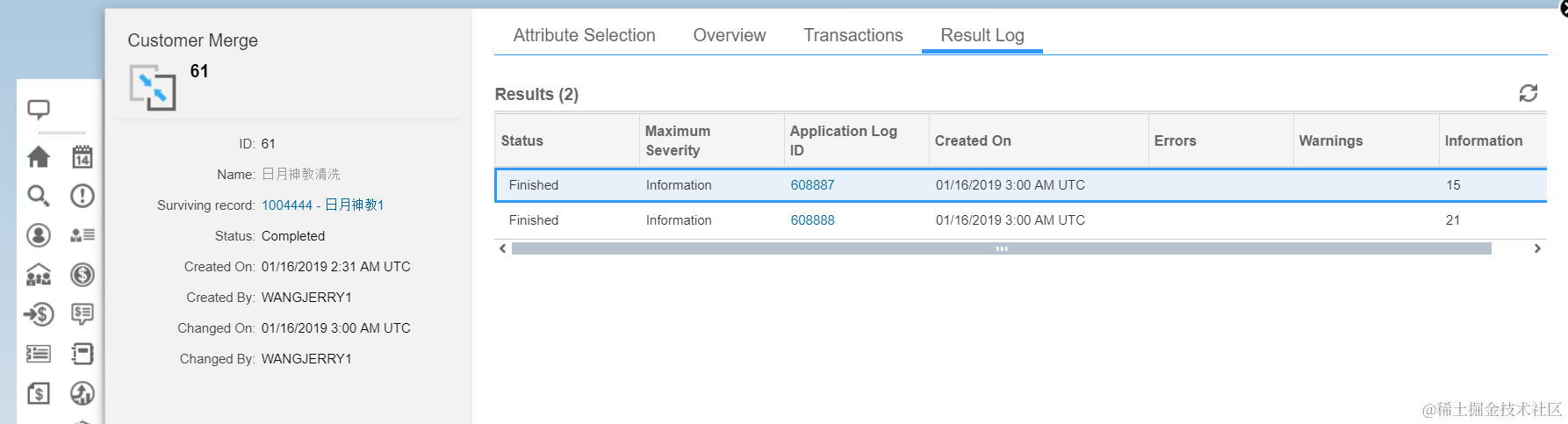Switch to Attribute Selection tab

click(x=584, y=35)
